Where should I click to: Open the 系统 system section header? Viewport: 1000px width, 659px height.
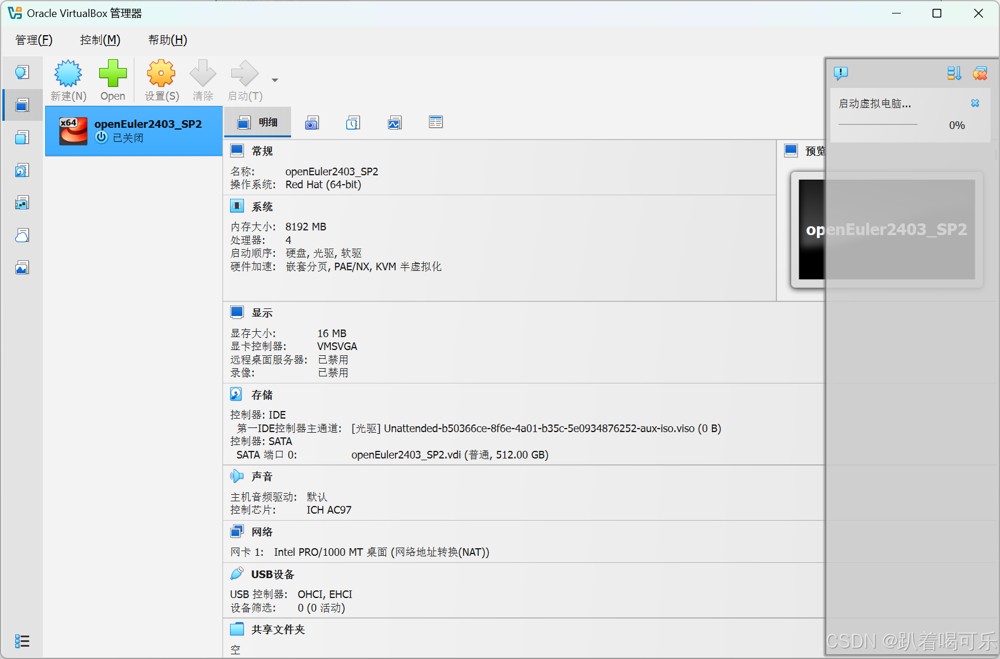[262, 207]
